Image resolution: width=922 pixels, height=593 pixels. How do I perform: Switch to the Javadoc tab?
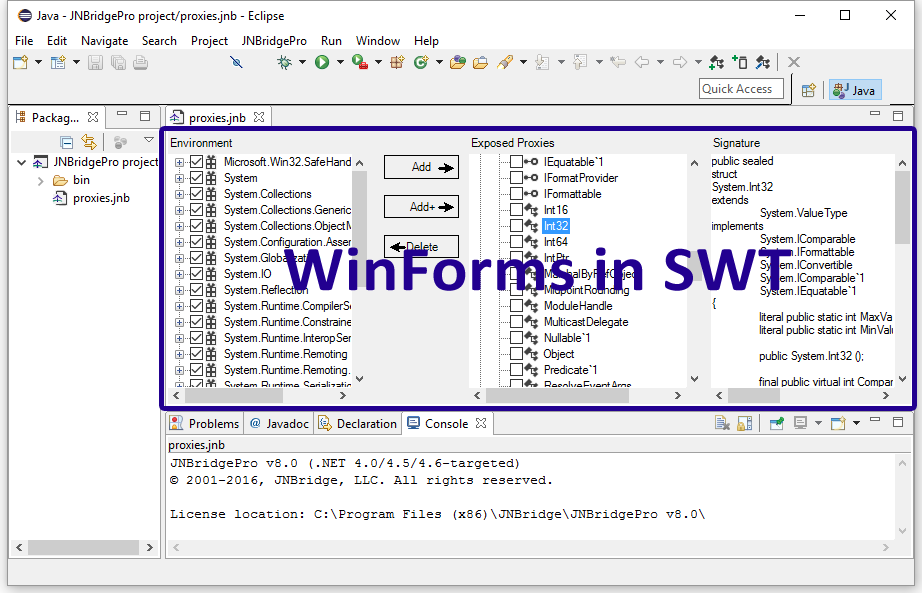279,424
